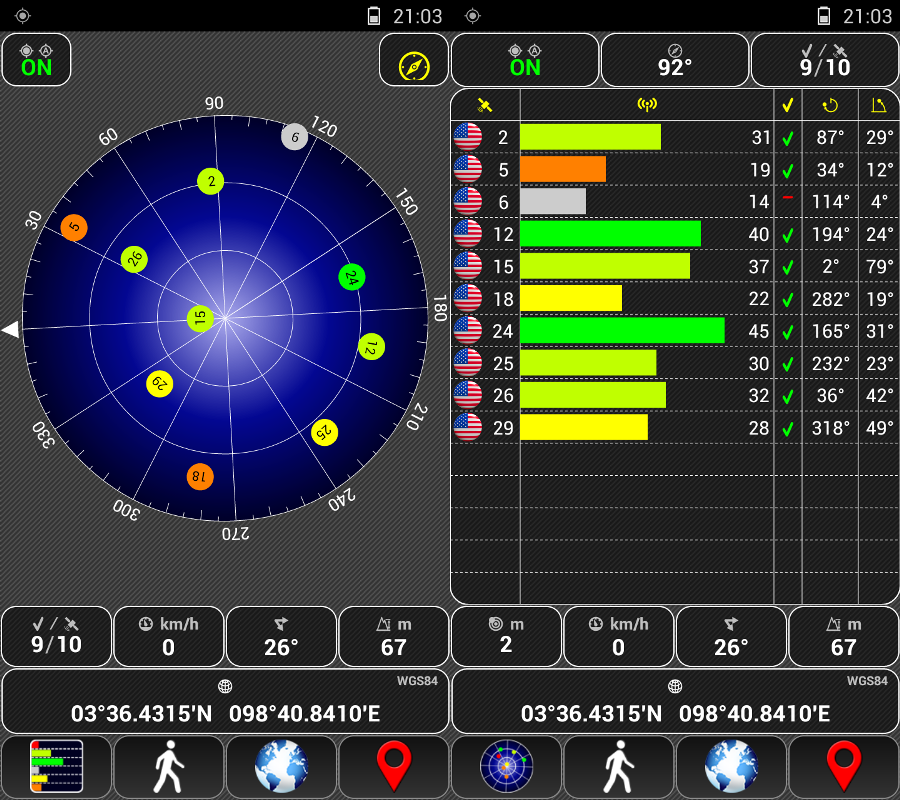Open the signal bar chart view icon
The height and width of the screenshot is (800, 900).
(x=56, y=767)
